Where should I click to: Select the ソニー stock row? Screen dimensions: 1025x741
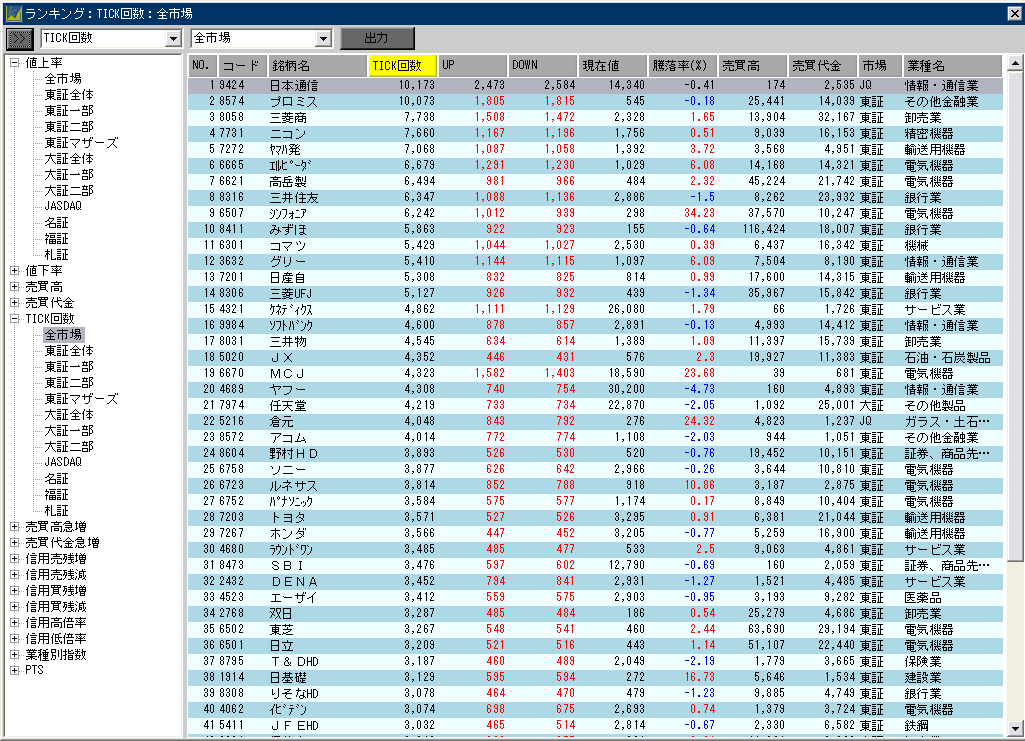[596, 470]
